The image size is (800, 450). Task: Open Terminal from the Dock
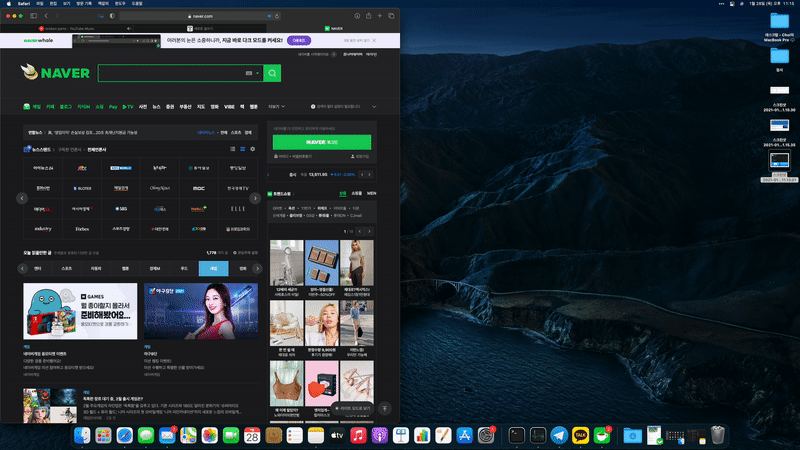pos(516,436)
